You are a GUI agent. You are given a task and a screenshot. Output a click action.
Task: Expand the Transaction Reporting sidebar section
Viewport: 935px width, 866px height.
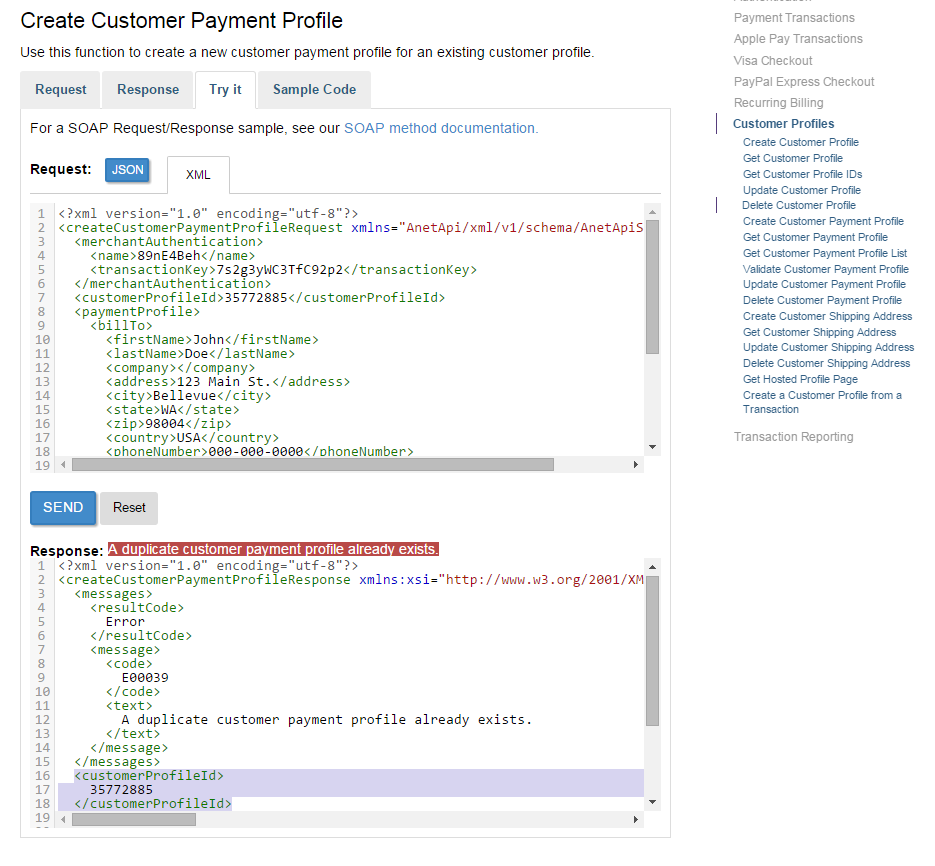point(793,437)
